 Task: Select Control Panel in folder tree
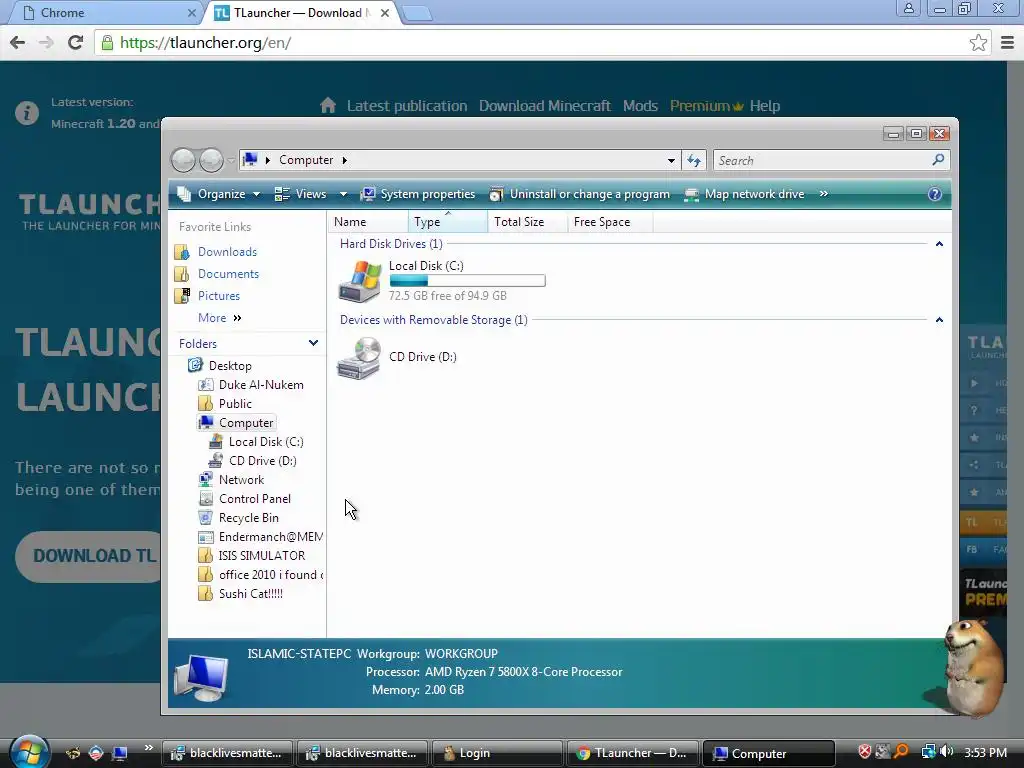pyautogui.click(x=255, y=499)
